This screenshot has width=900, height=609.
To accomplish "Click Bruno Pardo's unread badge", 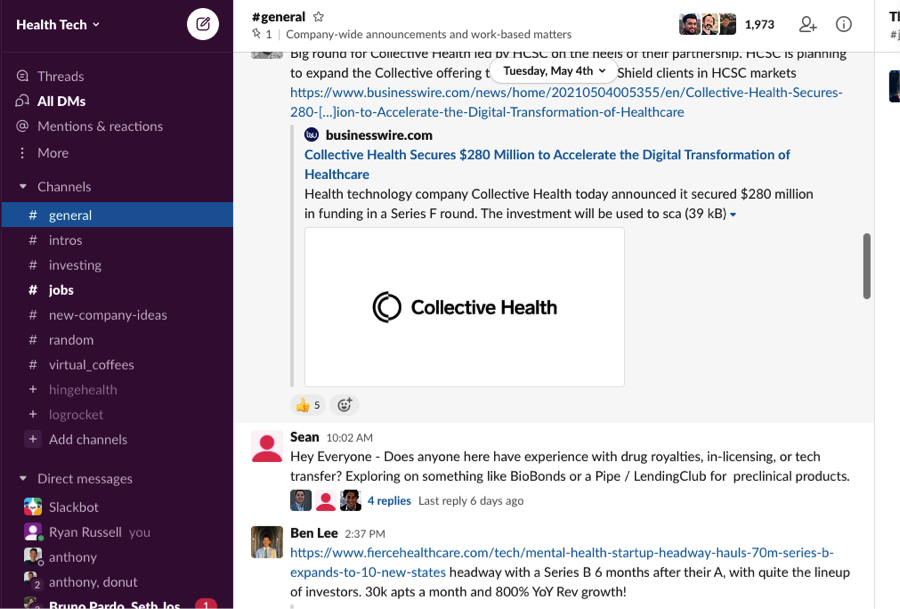I will 204,604.
